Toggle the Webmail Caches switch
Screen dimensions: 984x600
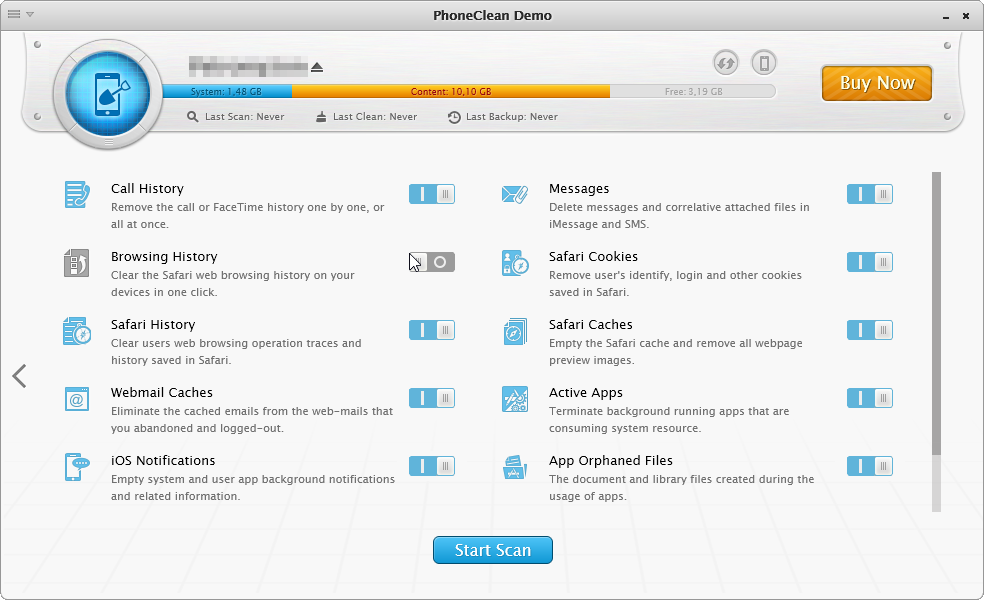tap(432, 398)
